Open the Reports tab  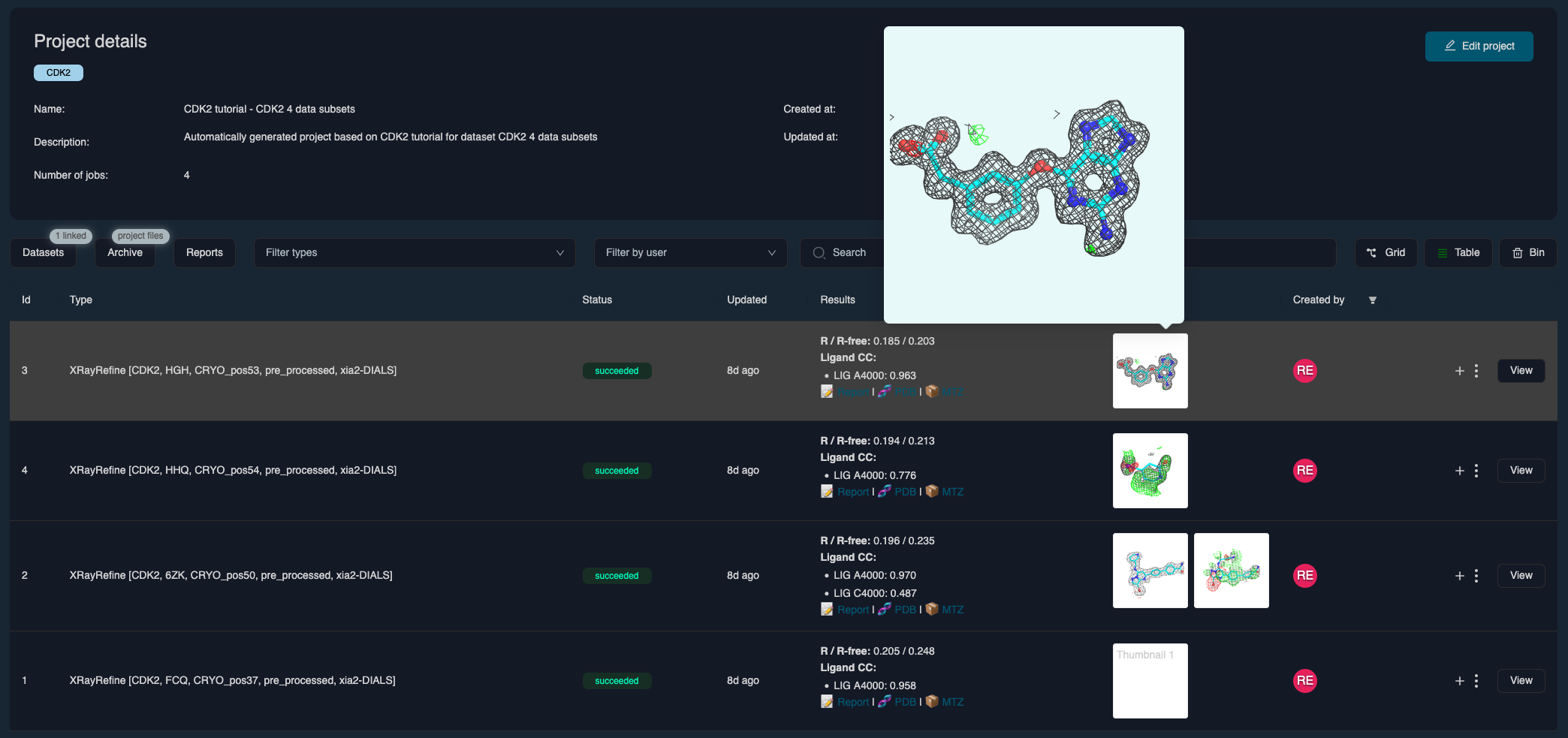204,253
